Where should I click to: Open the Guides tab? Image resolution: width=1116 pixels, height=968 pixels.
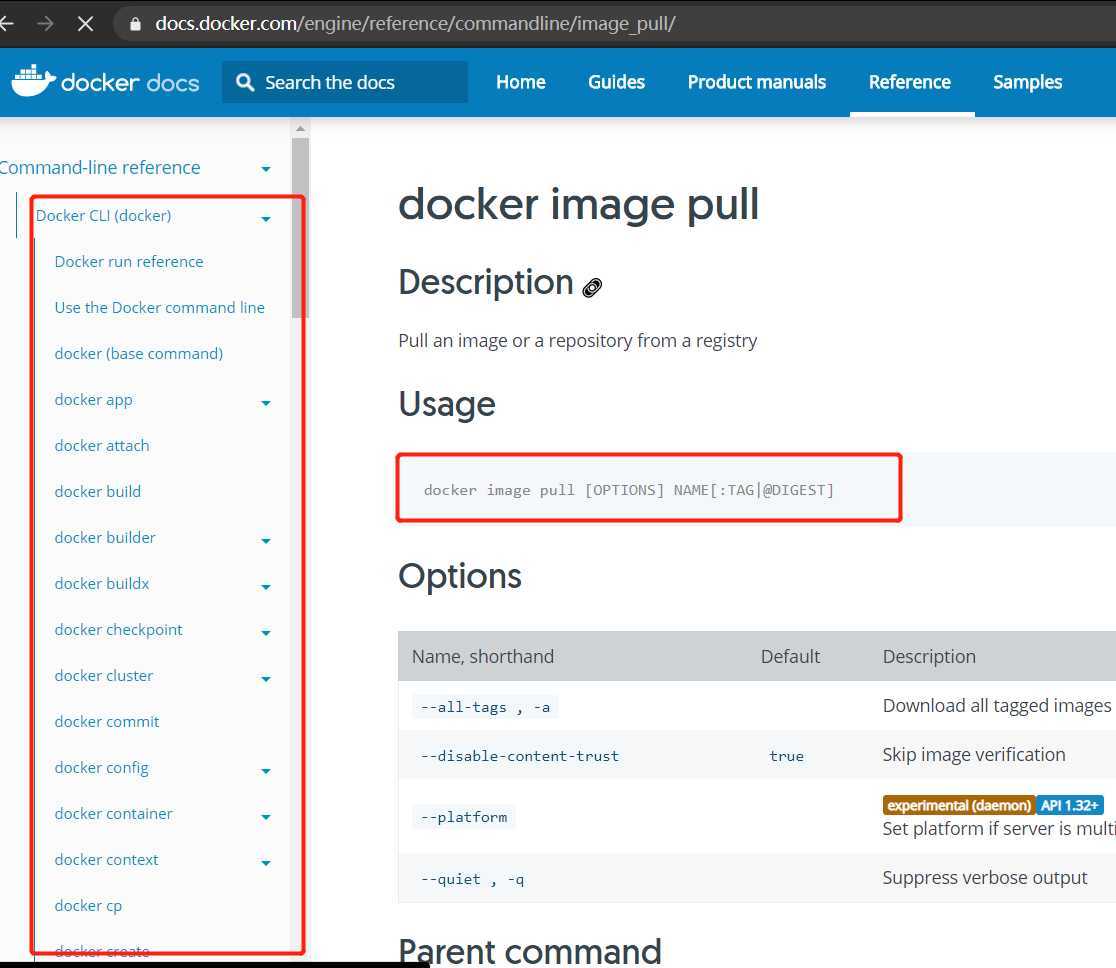coord(616,83)
